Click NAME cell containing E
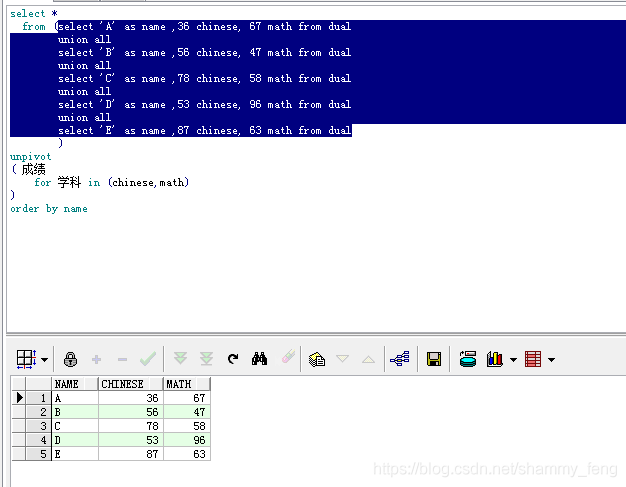The height and width of the screenshot is (487, 626). point(75,454)
